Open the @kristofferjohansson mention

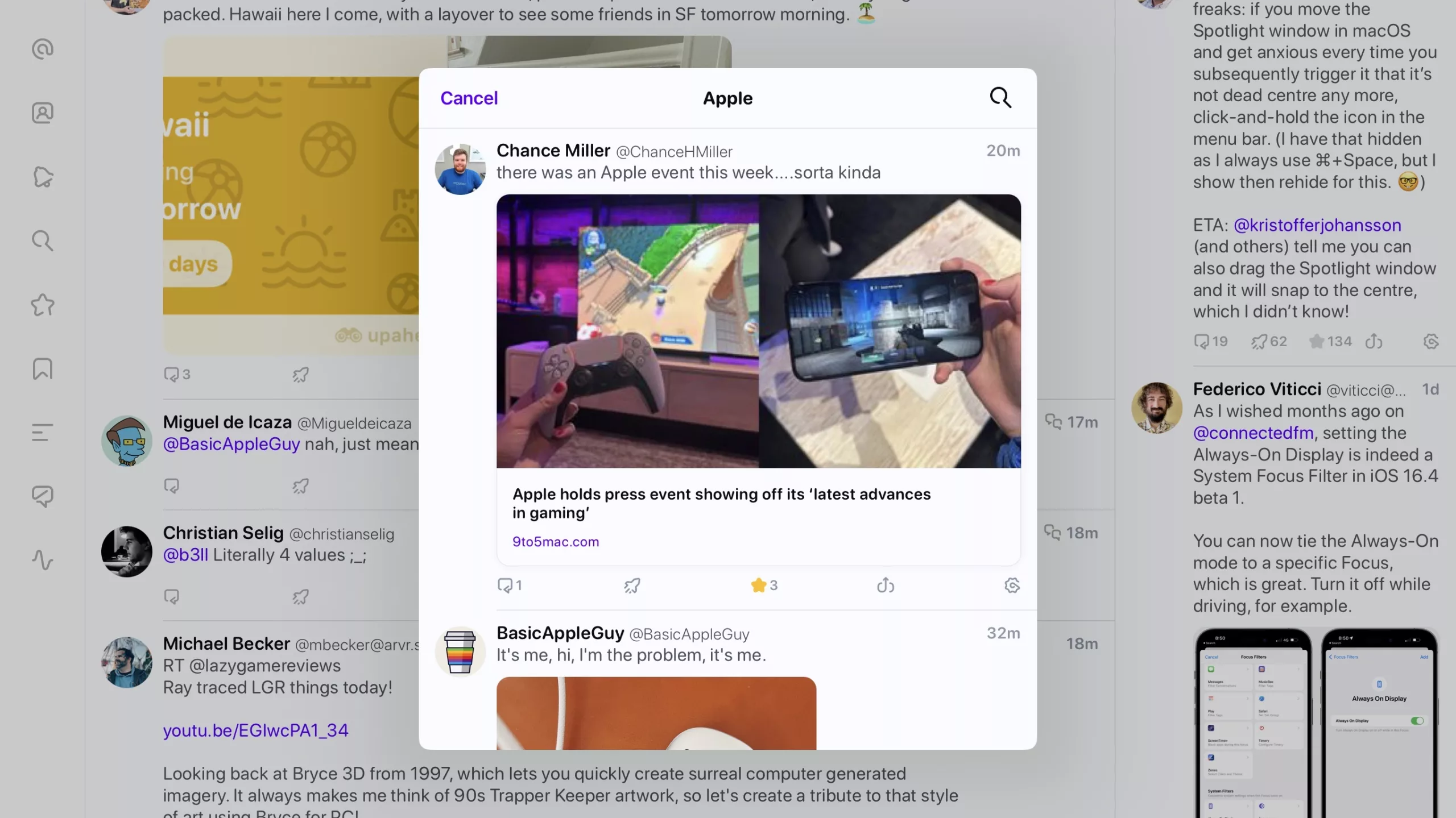pyautogui.click(x=1317, y=225)
